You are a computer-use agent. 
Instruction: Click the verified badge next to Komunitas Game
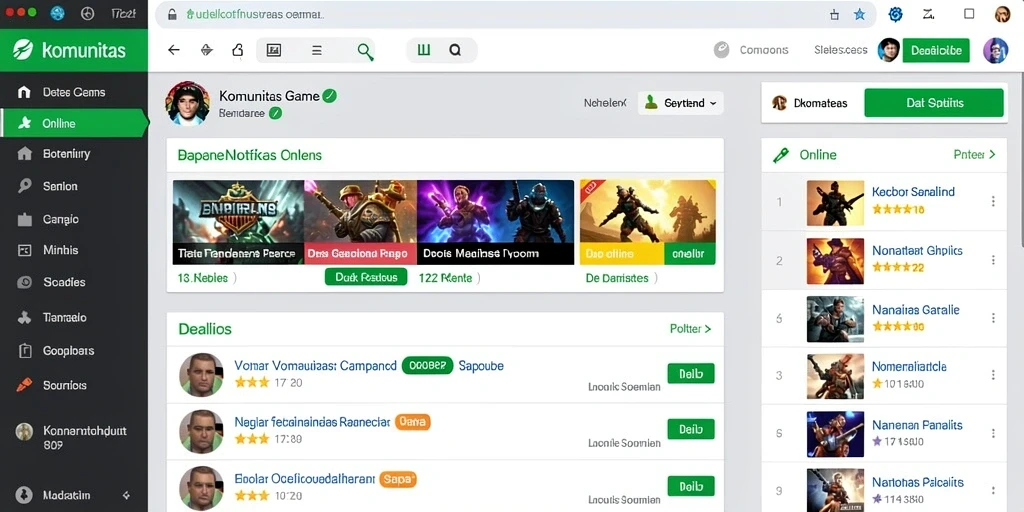point(330,96)
